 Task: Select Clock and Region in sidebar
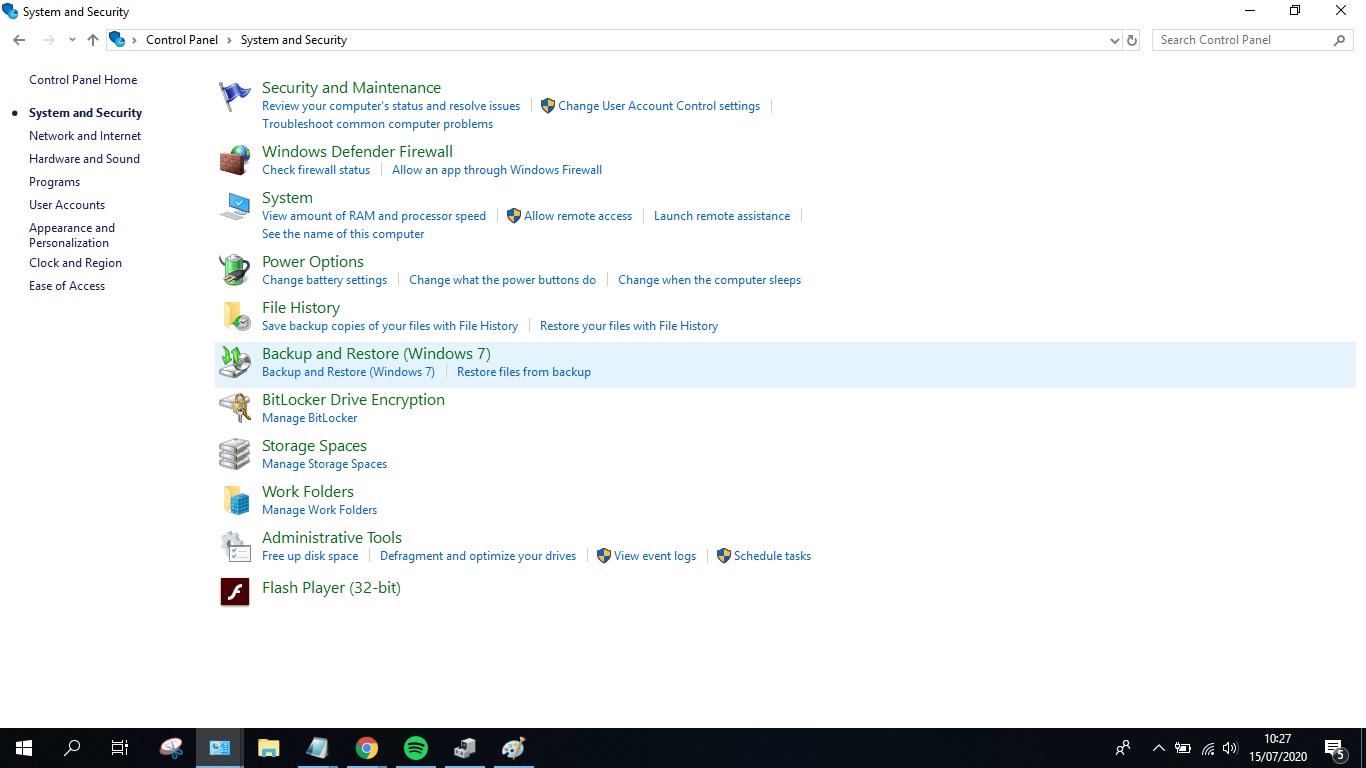point(75,263)
